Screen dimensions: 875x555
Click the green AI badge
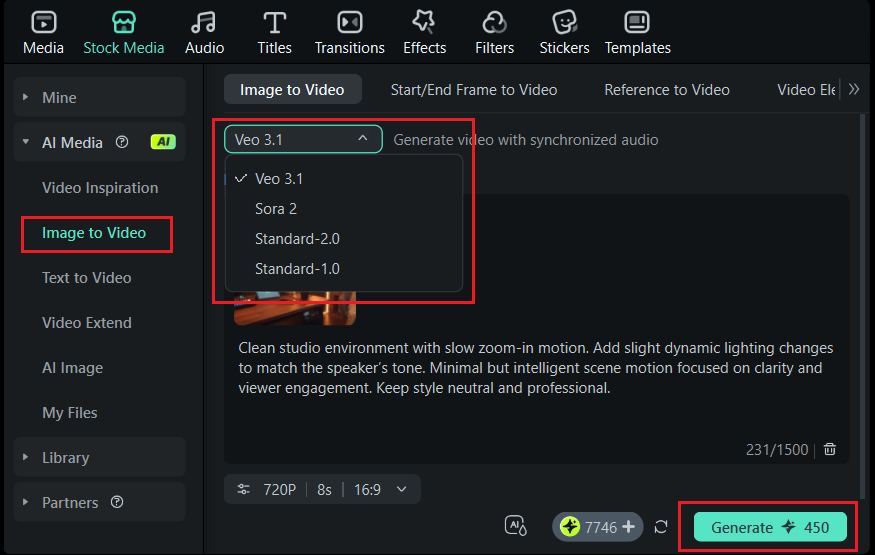coord(163,142)
